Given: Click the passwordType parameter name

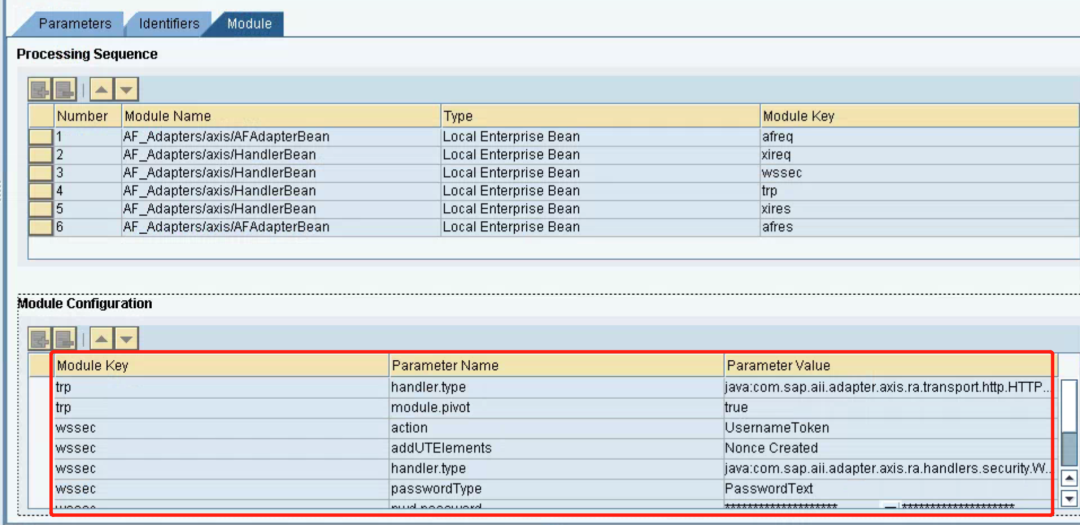Looking at the screenshot, I should coord(556,488).
